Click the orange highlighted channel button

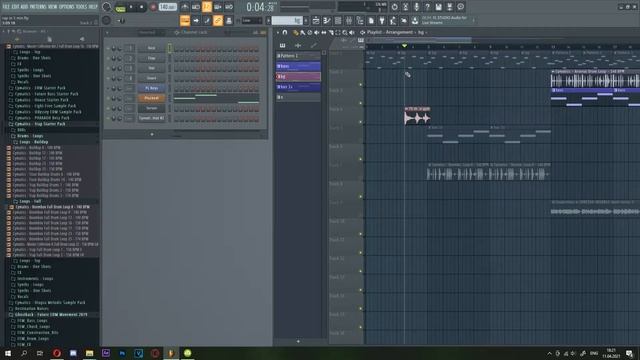(x=151, y=98)
